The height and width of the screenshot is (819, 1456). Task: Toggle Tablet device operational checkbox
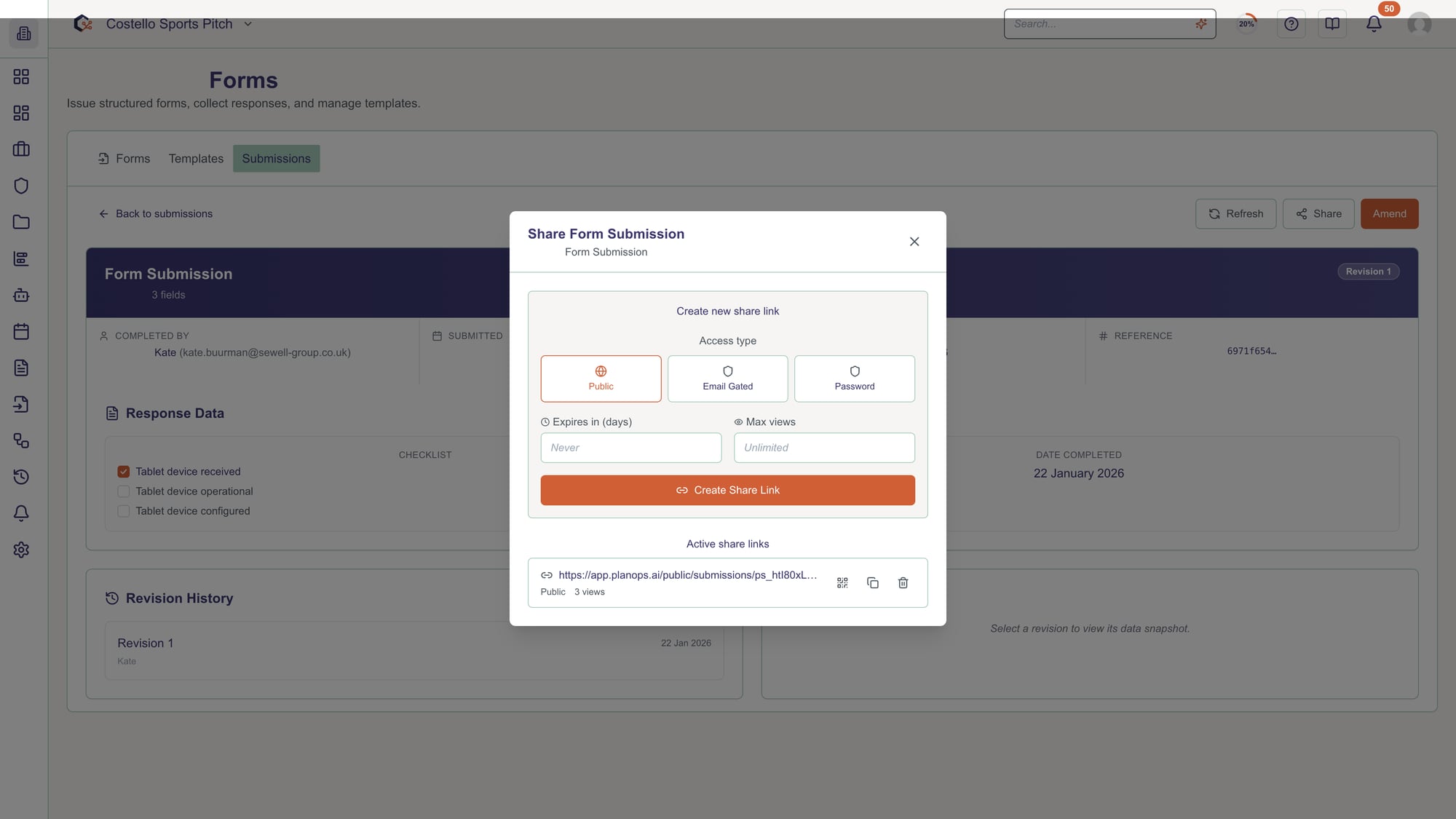click(124, 491)
